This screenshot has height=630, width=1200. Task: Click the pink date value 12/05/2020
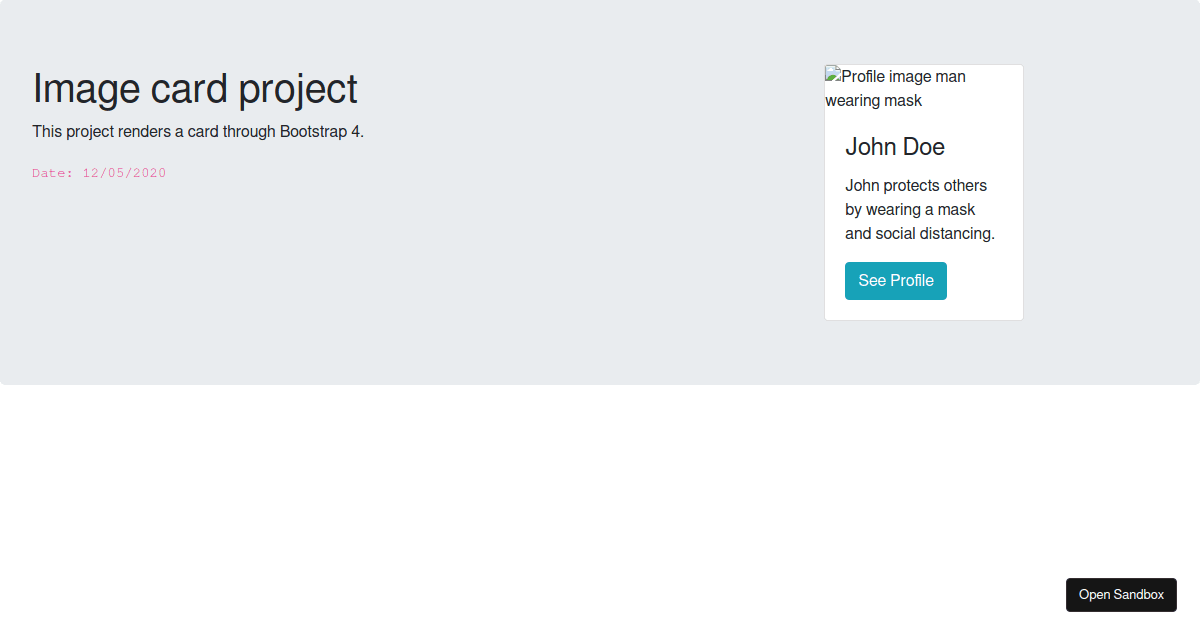124,172
